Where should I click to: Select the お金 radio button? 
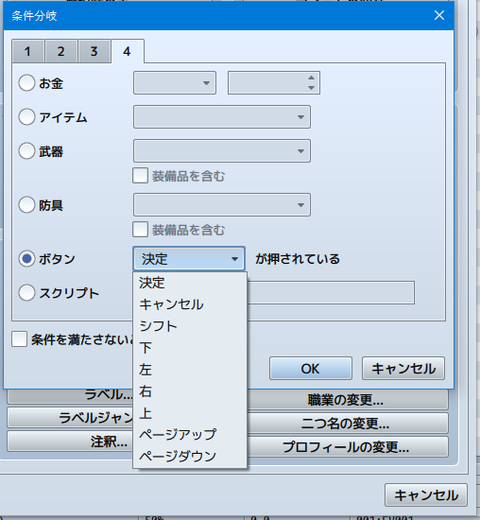[x=27, y=83]
